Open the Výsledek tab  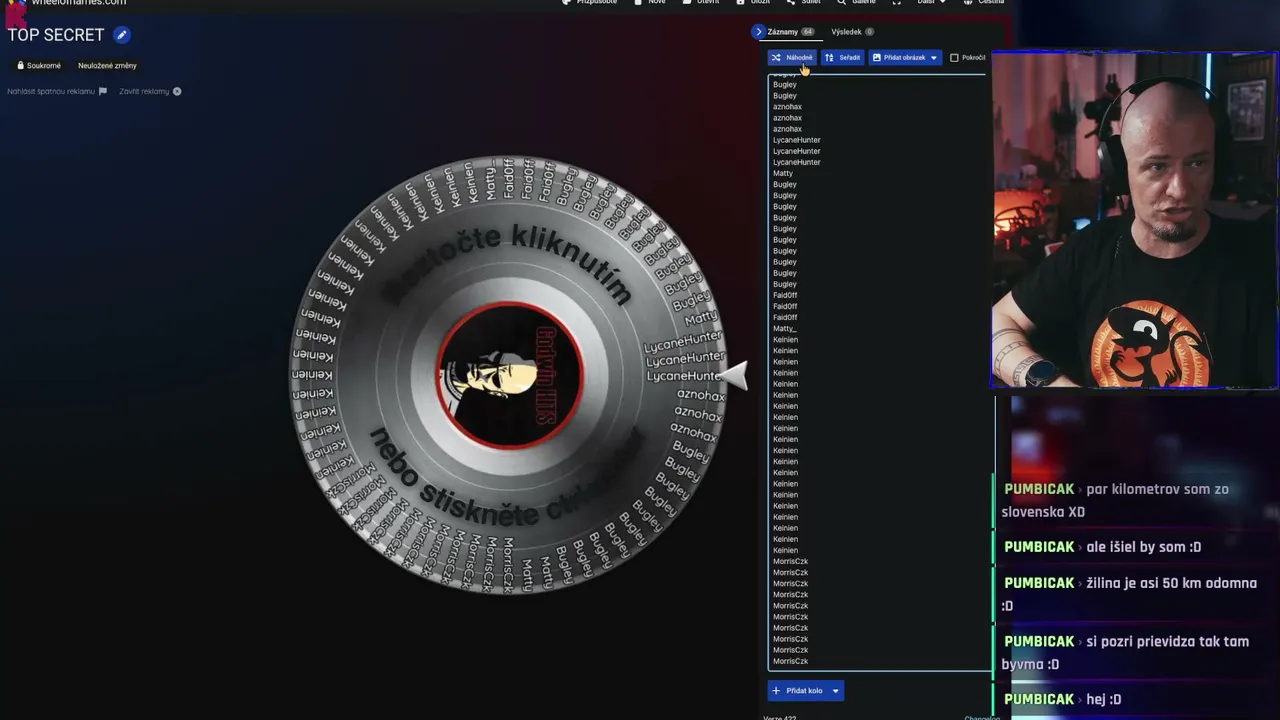tap(852, 32)
